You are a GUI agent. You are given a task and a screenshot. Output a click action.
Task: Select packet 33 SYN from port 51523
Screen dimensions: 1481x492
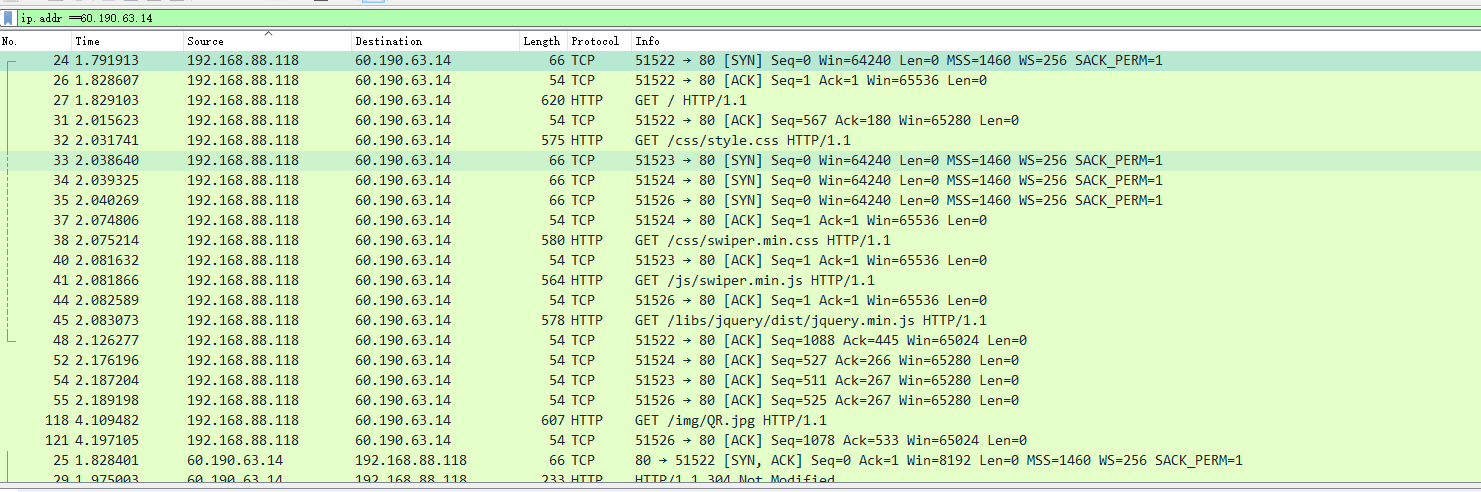[740, 160]
